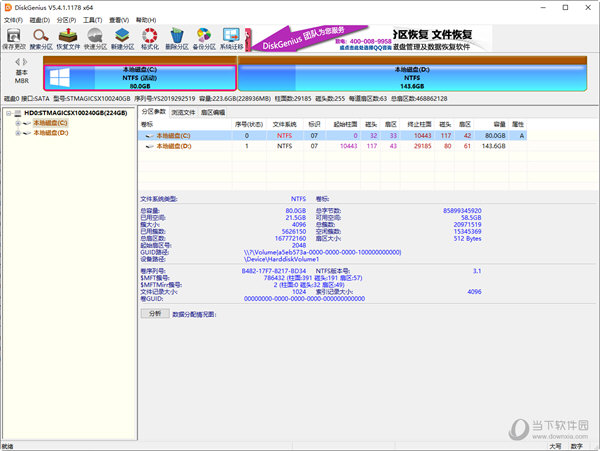600x451 pixels.
Task: Click the 分析 (Analyze) button
Action: pyautogui.click(x=154, y=313)
